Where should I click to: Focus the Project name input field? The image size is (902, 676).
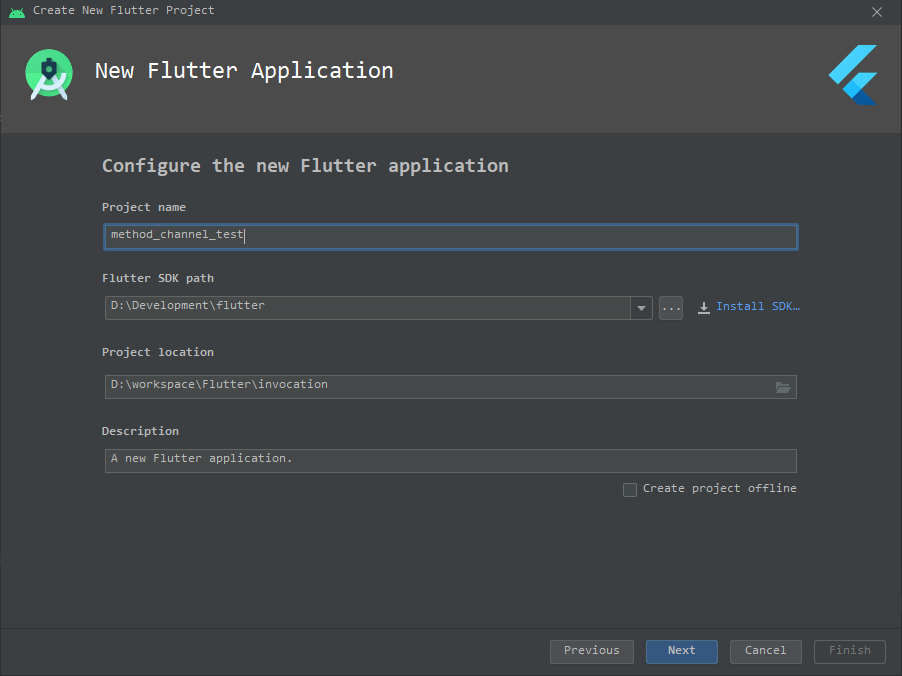(x=450, y=236)
